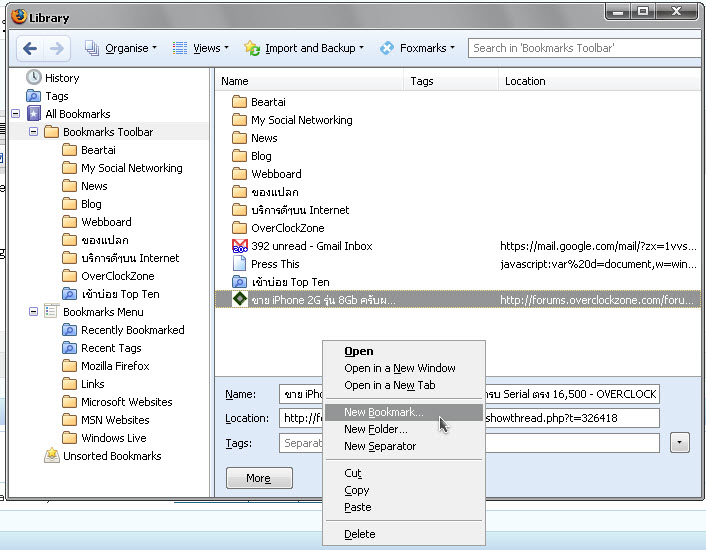
Task: Collapse the Bookmarks Toolbar tree
Action: [33, 131]
